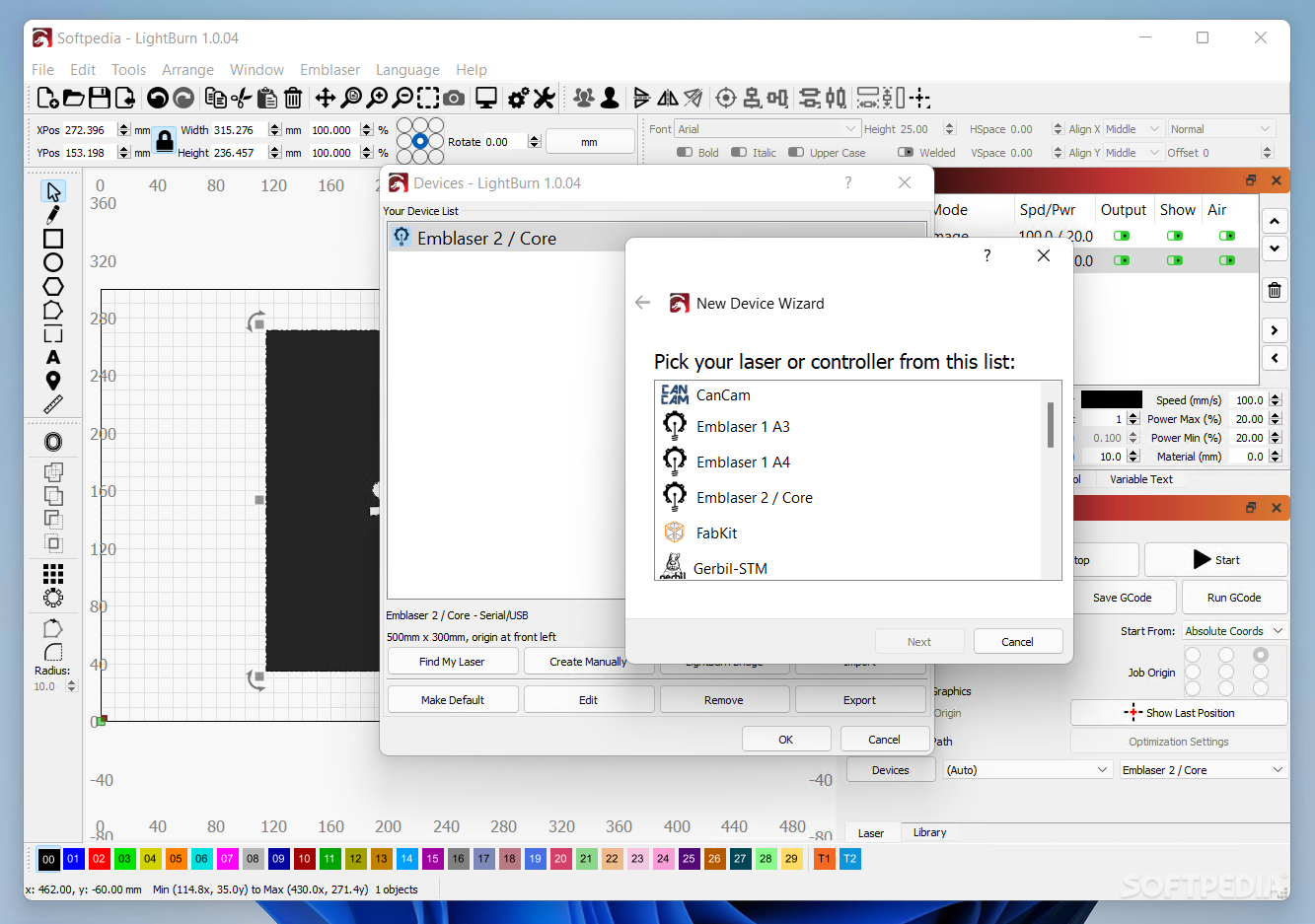Click the wizard device list scrollbar

[1051, 424]
